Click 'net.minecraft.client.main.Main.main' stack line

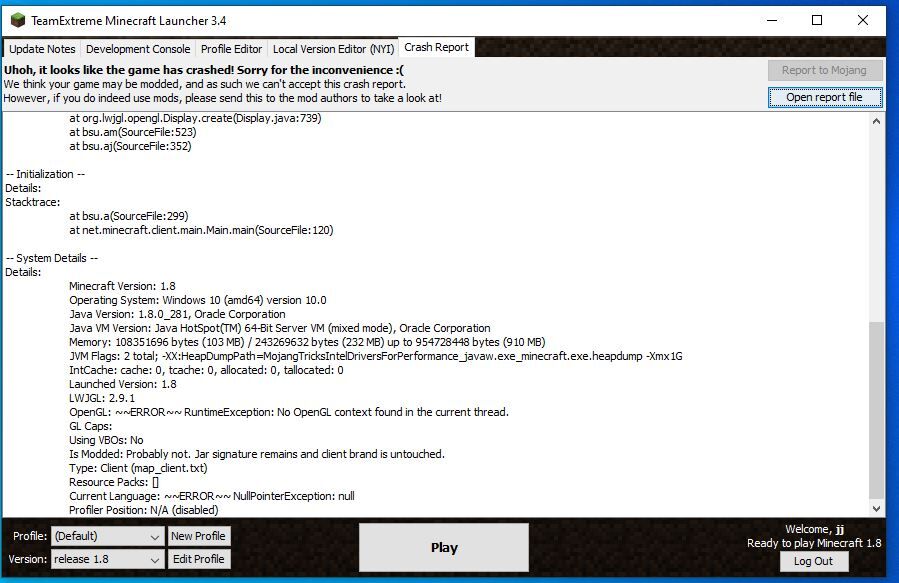201,230
